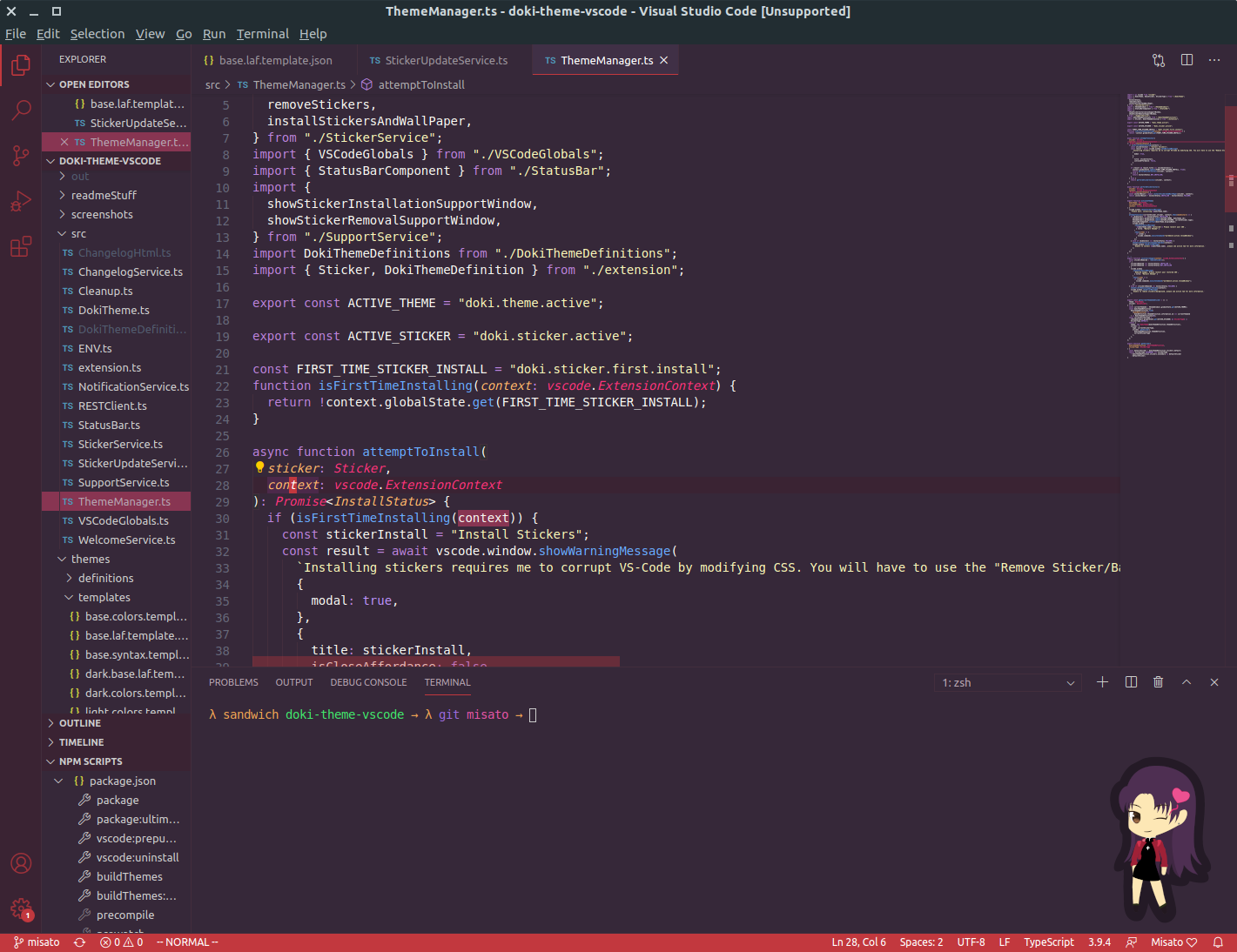Open the Terminal menu
The image size is (1237, 952).
(x=262, y=34)
